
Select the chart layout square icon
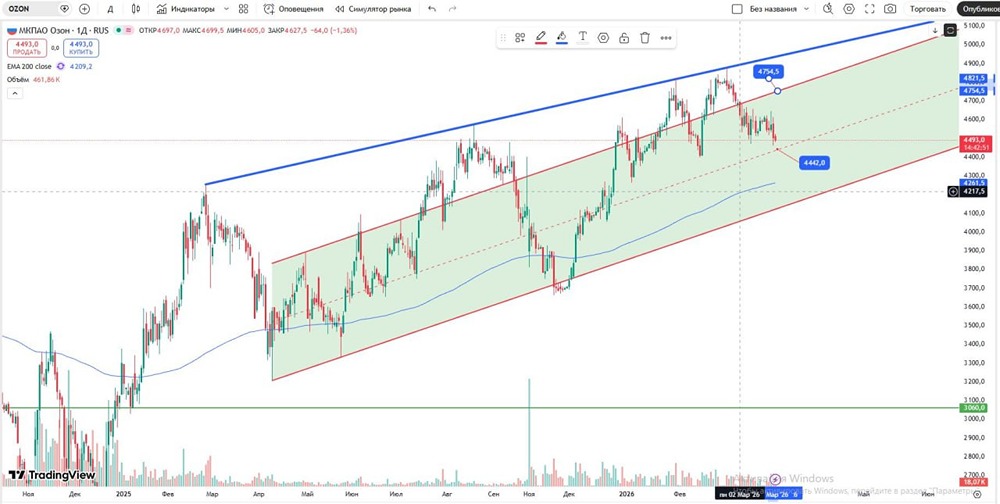[737, 9]
